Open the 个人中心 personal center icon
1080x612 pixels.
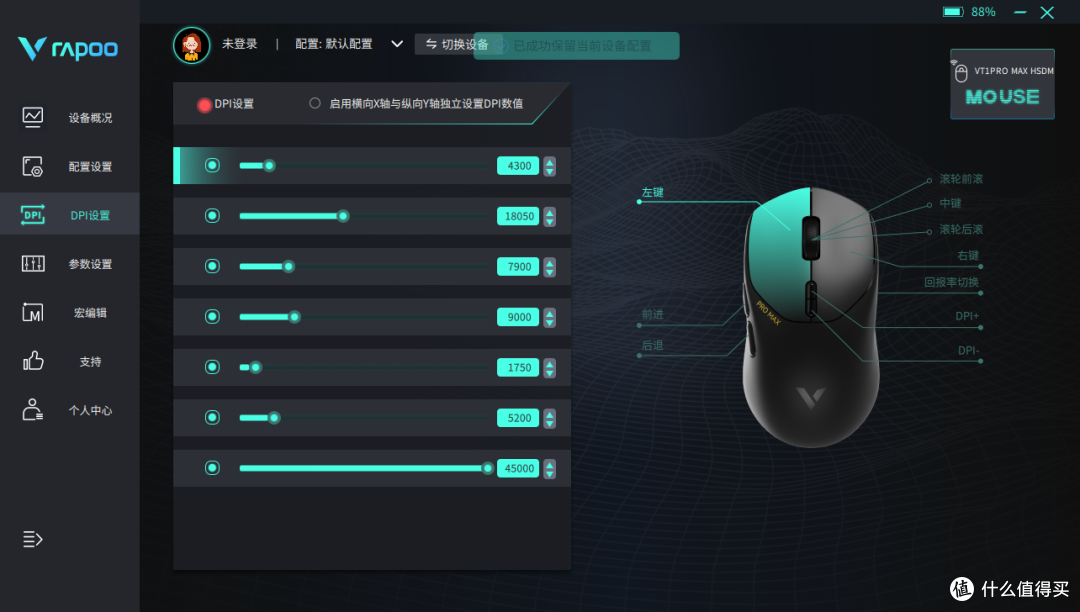click(32, 410)
